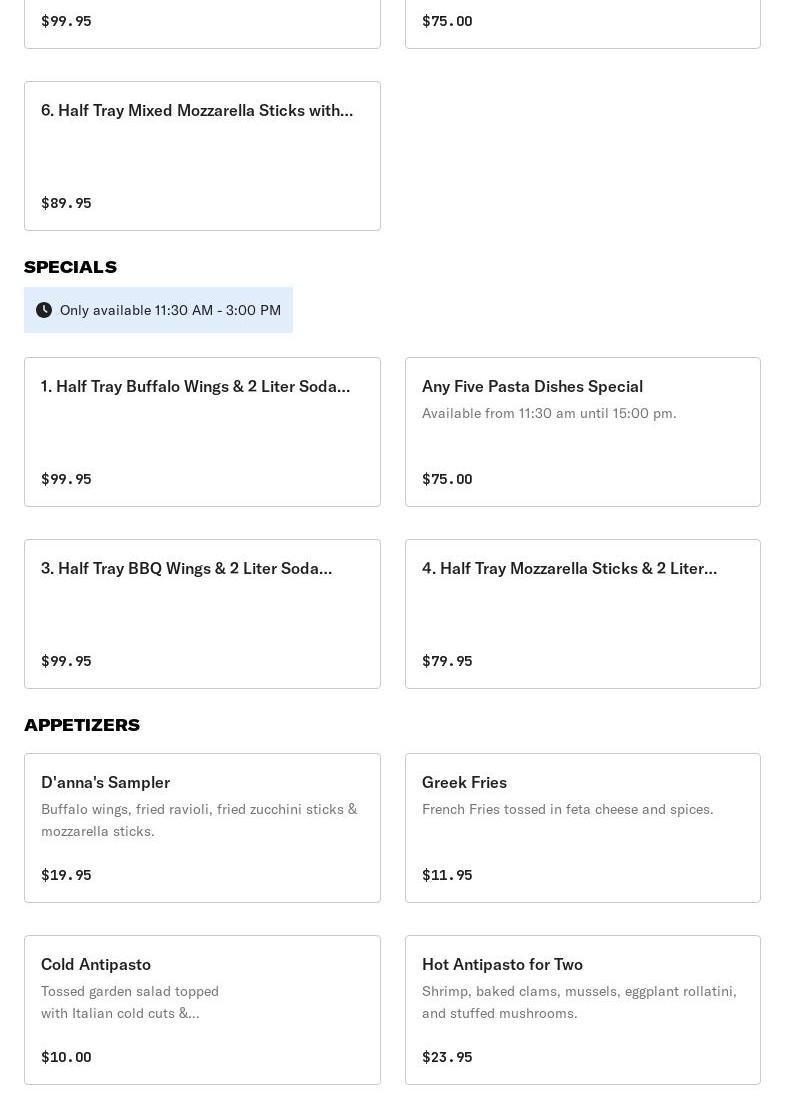785x1097 pixels.
Task: Select Half Tray Buffalo Wings & Soda special
Action: 202,431
